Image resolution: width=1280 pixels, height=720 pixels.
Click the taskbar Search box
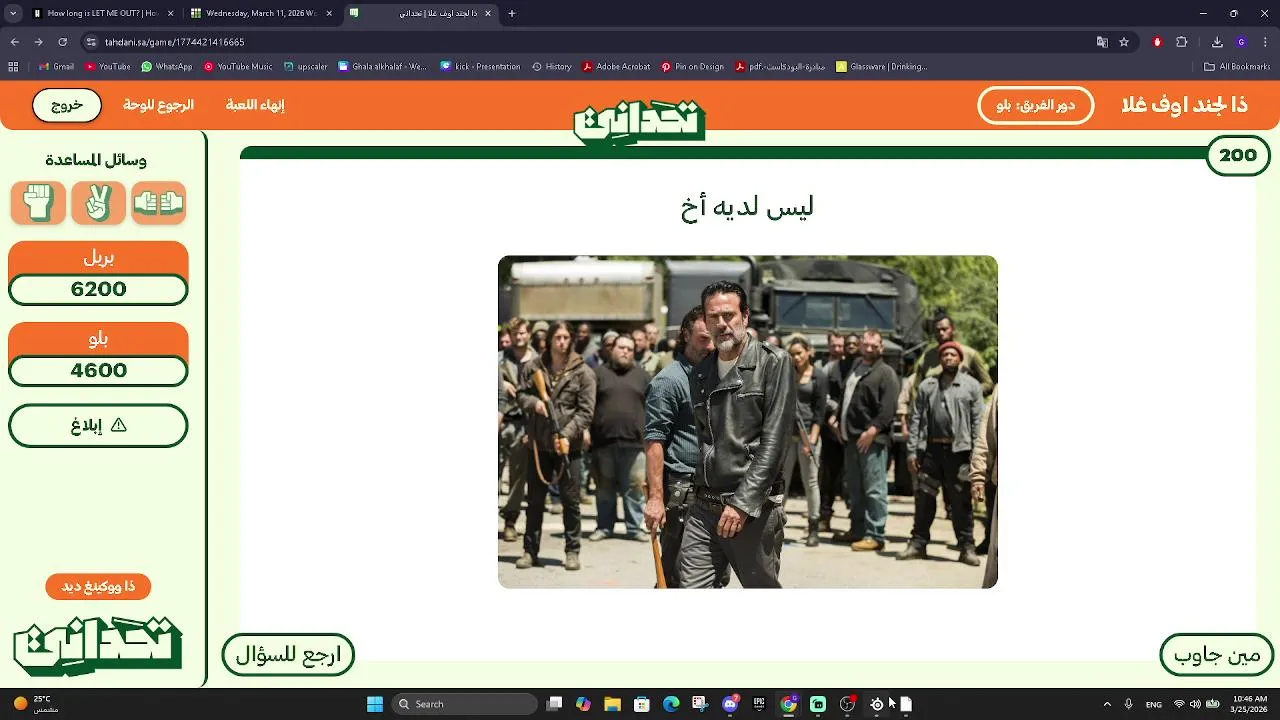point(464,704)
